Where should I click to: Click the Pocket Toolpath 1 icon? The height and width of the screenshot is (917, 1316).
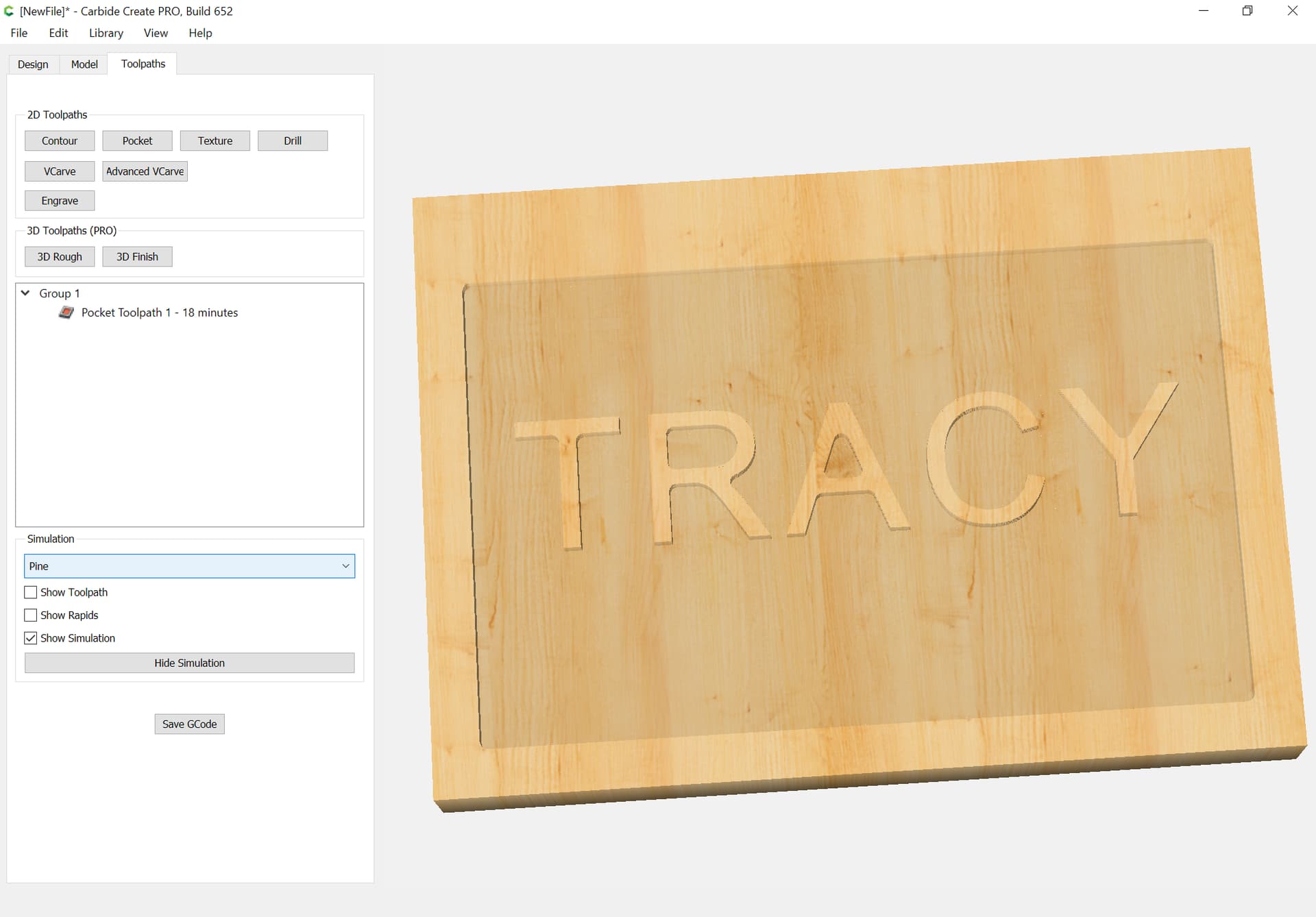tap(66, 313)
